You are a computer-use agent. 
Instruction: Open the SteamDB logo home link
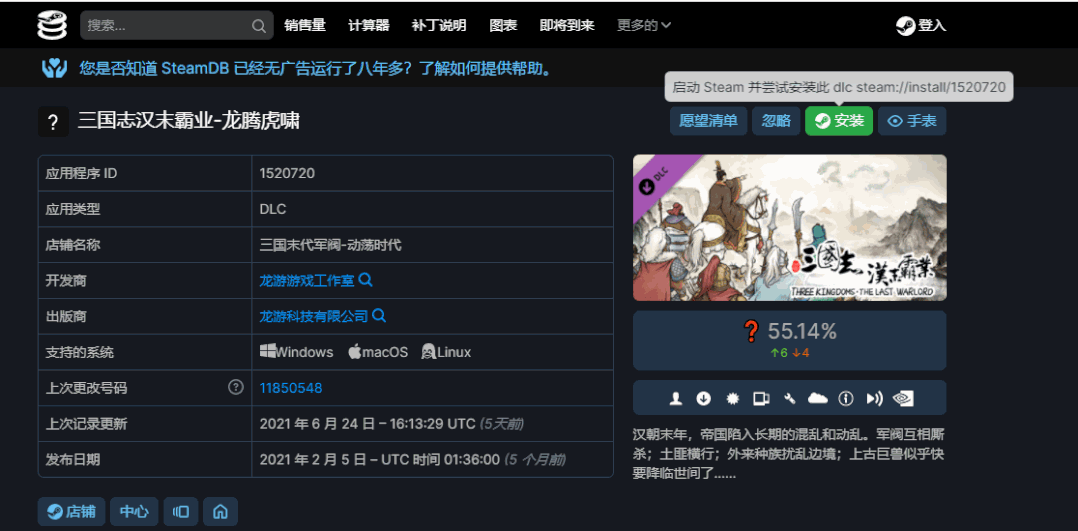point(53,25)
